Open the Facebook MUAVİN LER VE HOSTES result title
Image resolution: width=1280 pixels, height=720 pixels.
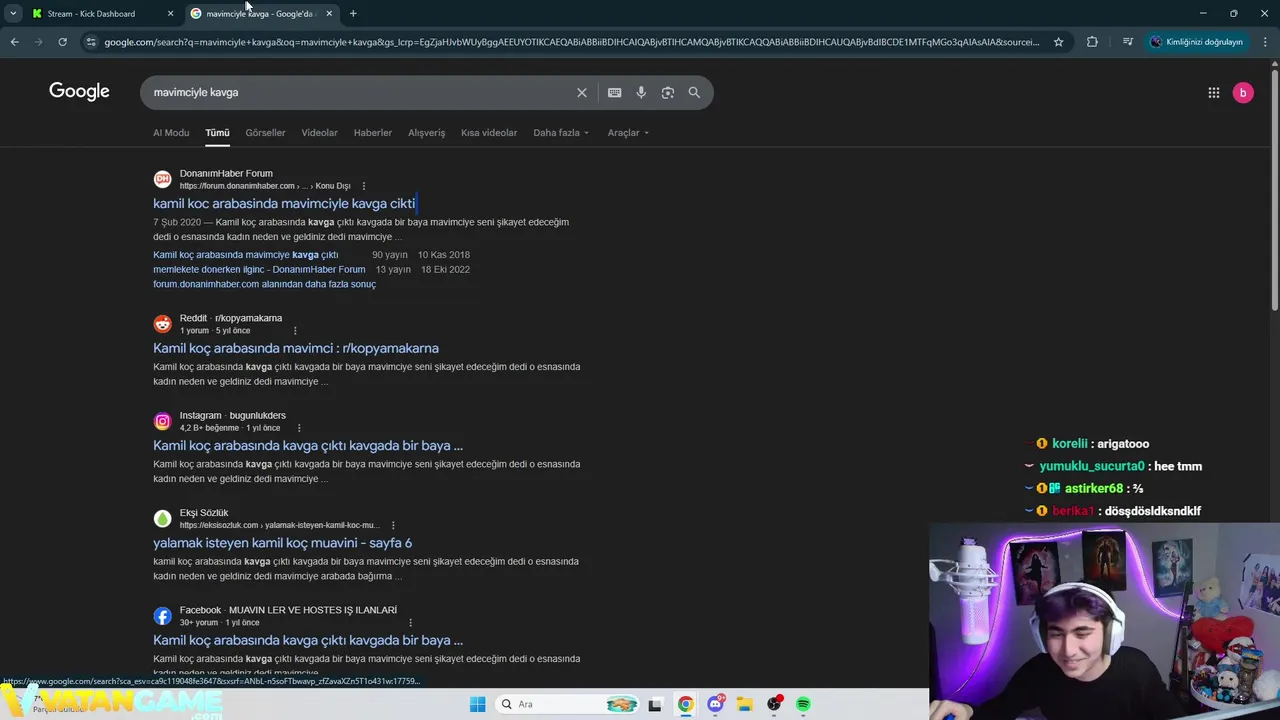pos(308,640)
